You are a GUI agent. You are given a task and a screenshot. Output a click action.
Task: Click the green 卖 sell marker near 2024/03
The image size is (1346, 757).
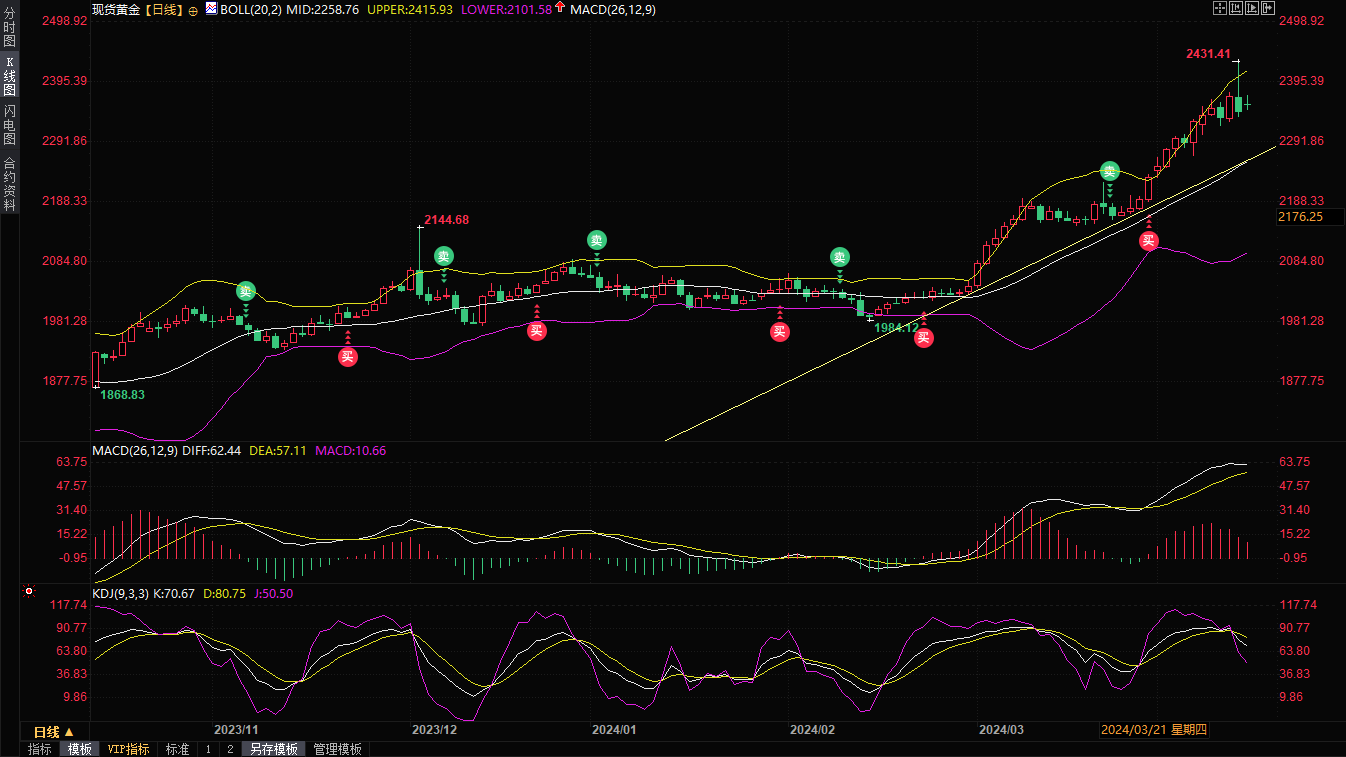[x=1109, y=171]
